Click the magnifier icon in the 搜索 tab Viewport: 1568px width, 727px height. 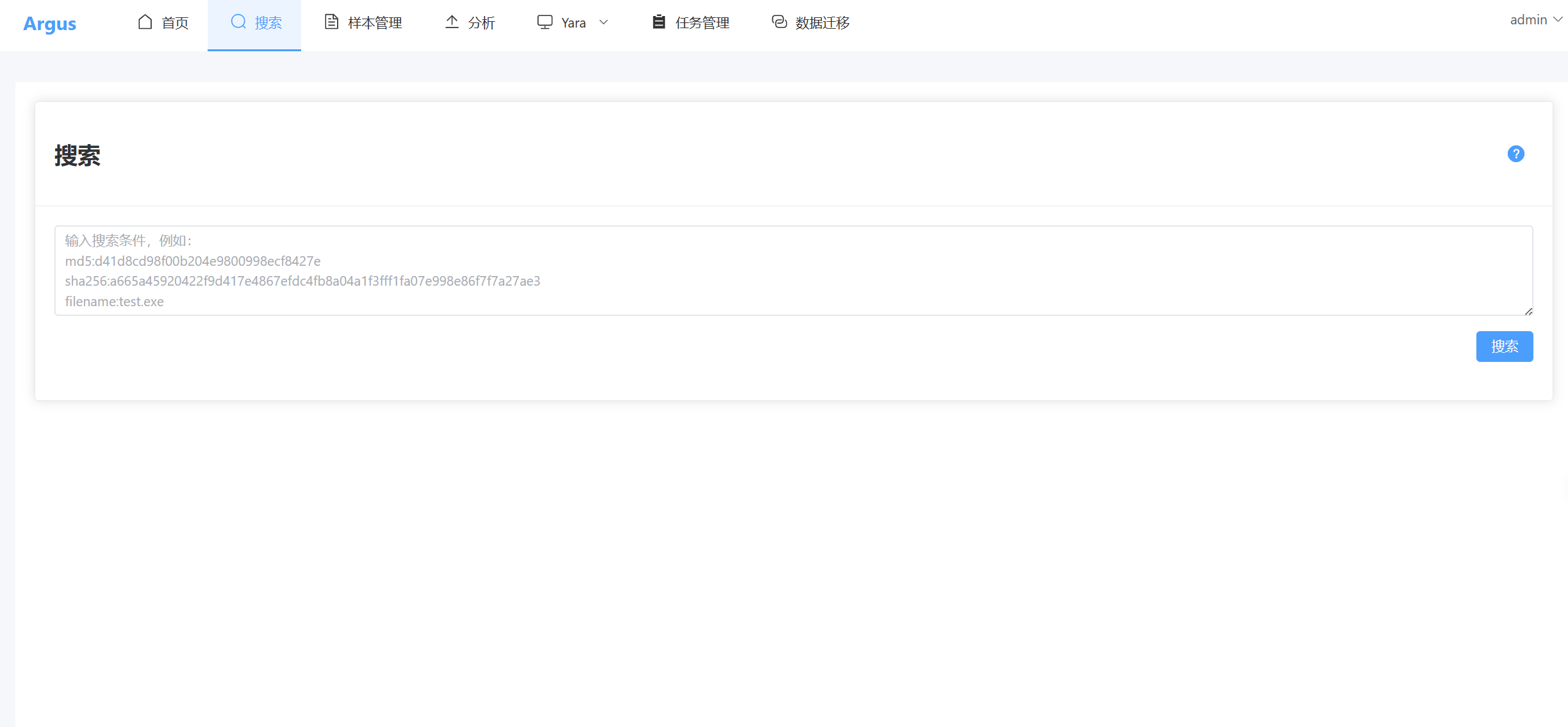point(238,22)
